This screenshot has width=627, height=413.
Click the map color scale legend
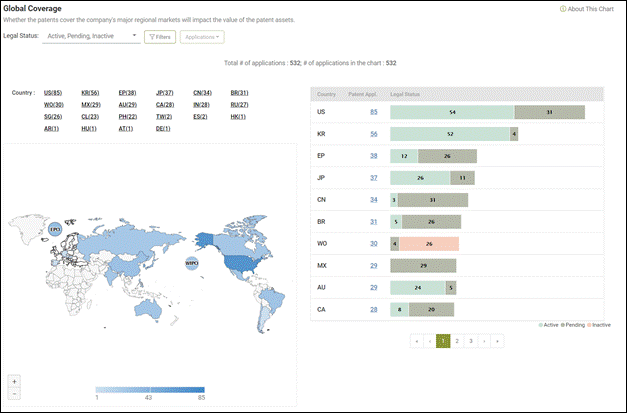coord(150,390)
